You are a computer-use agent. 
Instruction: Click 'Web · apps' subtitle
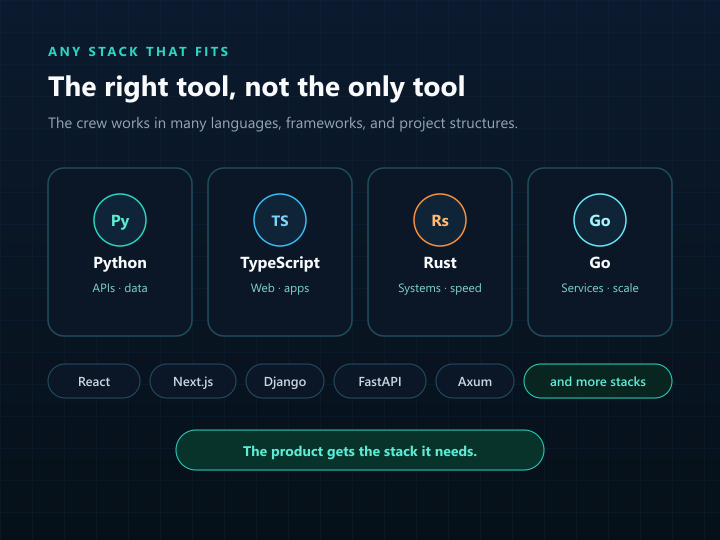point(280,288)
